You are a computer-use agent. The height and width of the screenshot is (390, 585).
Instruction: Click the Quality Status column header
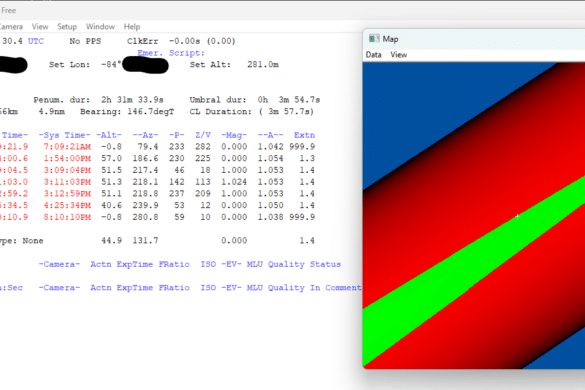(304, 264)
